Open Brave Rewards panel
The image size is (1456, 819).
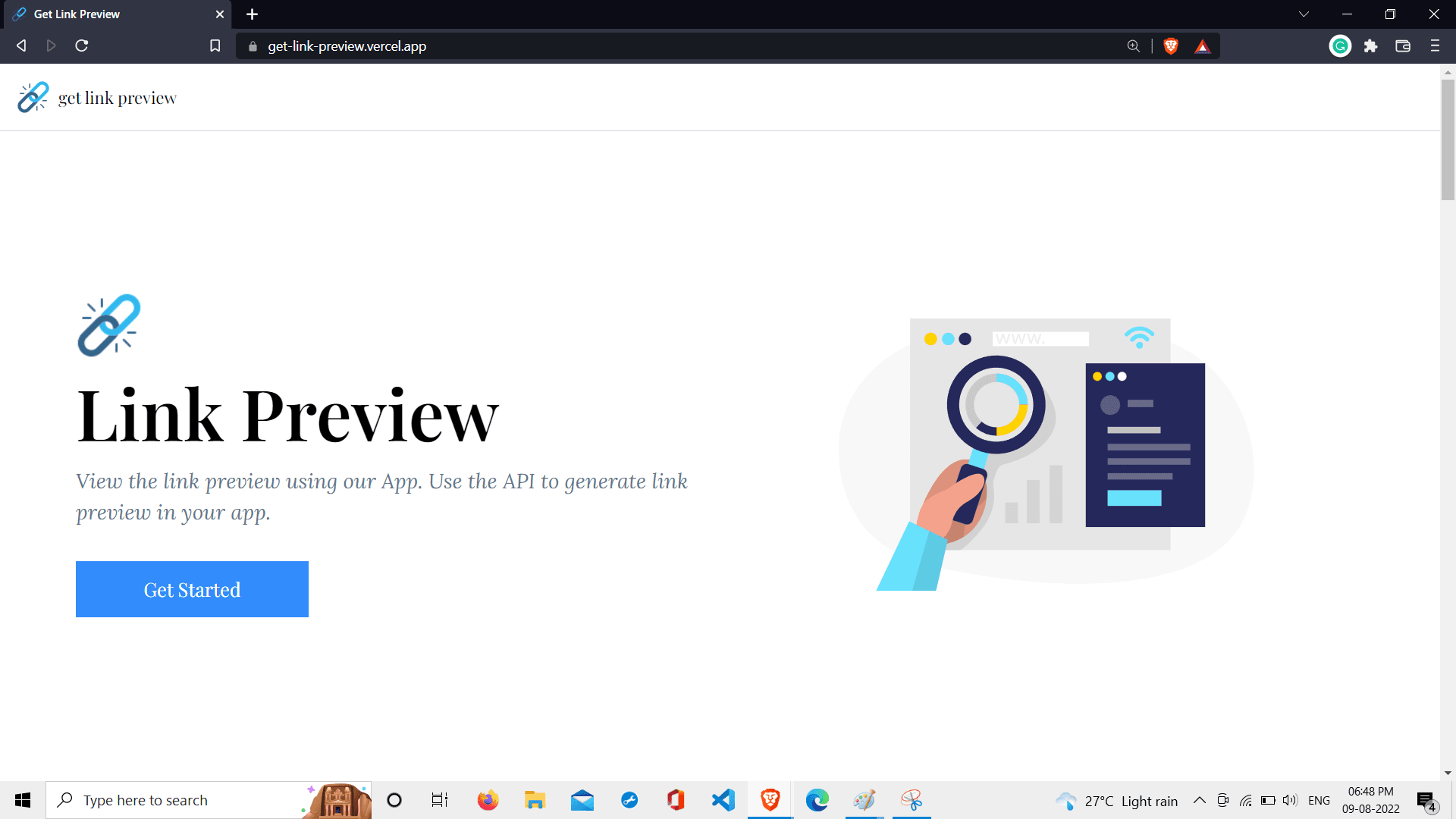[x=1203, y=46]
